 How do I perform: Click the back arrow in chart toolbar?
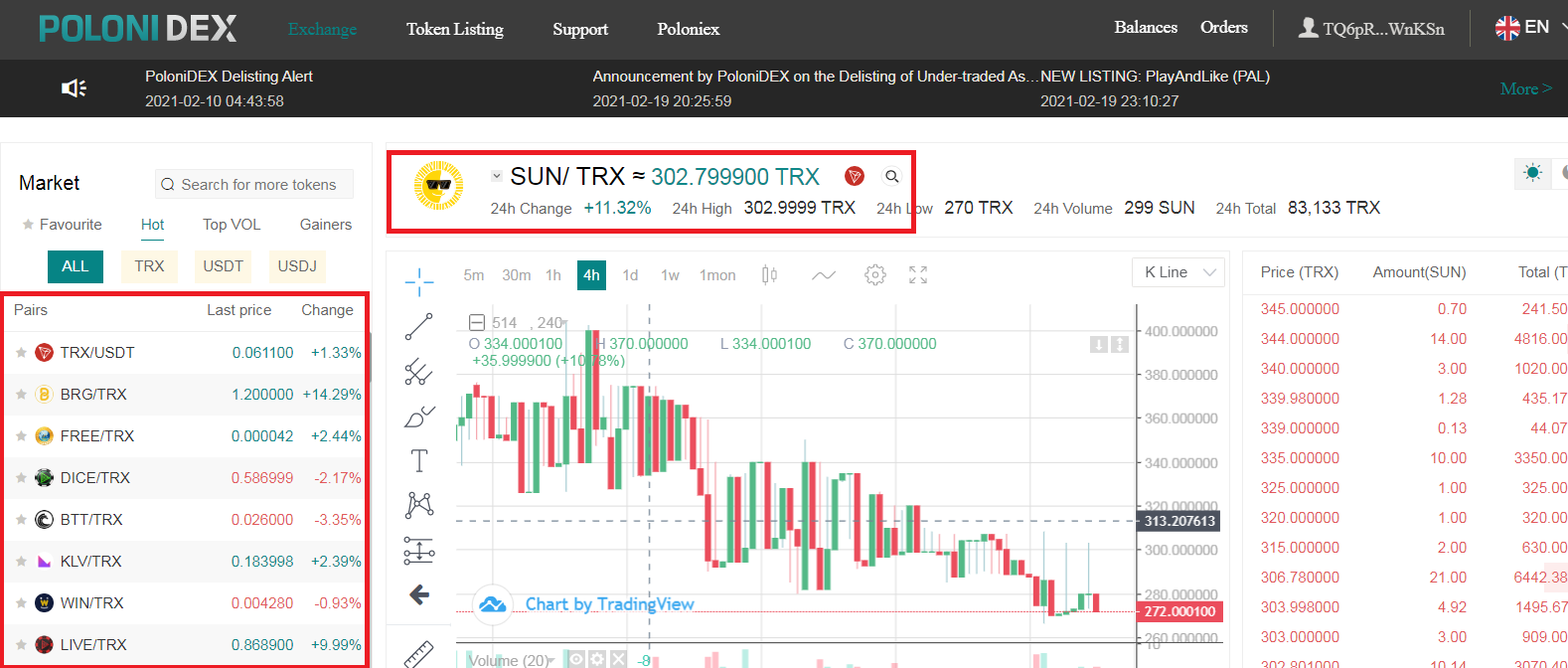click(419, 594)
